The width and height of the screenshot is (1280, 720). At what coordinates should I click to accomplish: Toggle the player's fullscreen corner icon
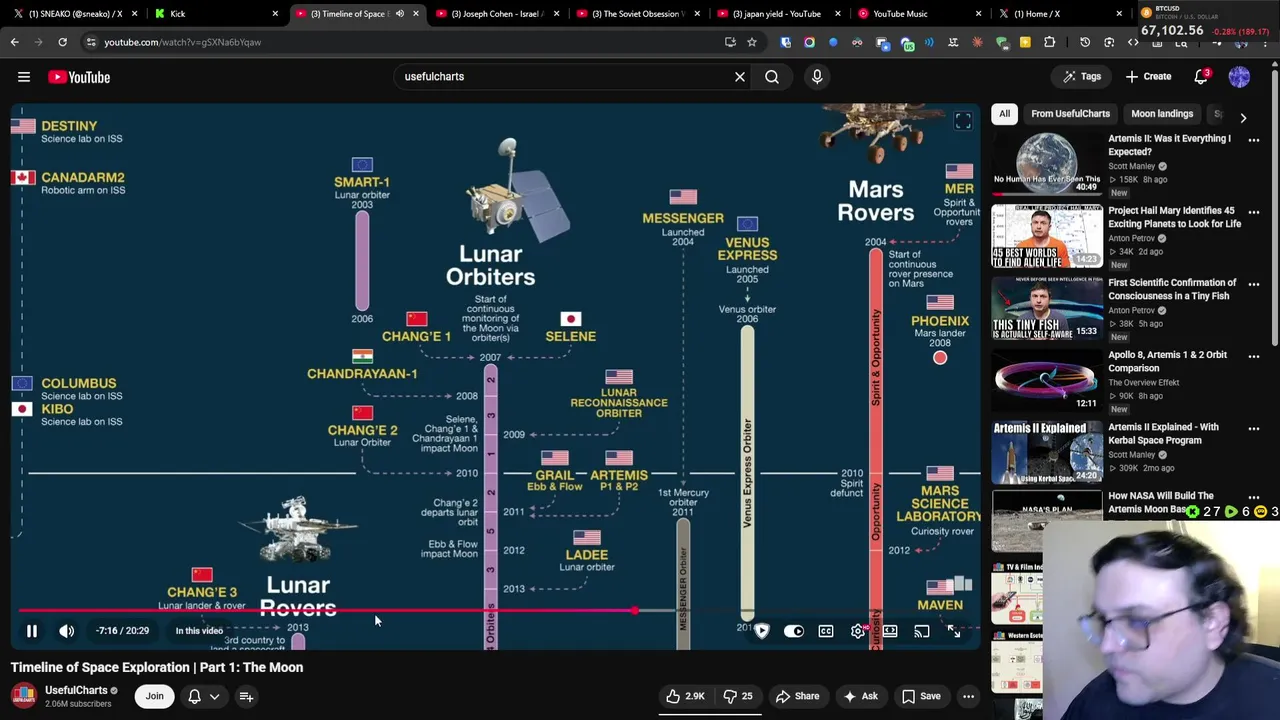point(954,631)
